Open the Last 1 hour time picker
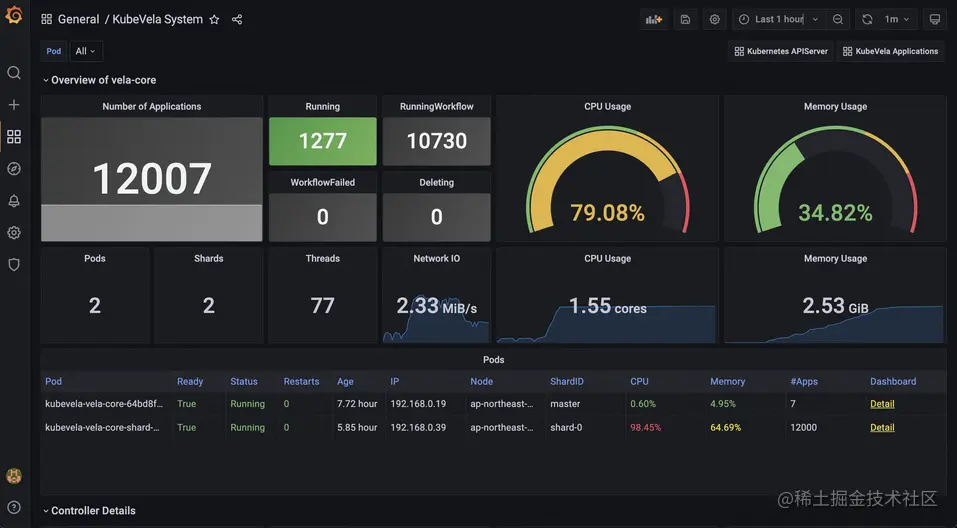This screenshot has width=957, height=528. click(x=779, y=20)
